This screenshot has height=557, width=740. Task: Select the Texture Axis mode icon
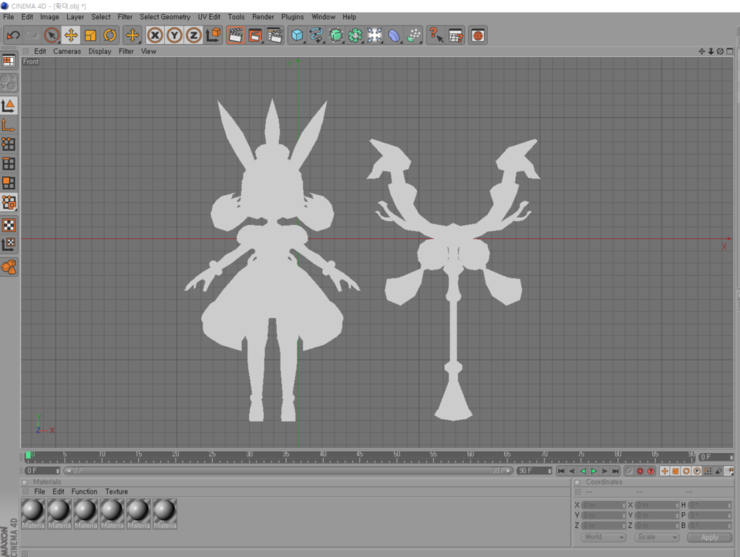(8, 244)
